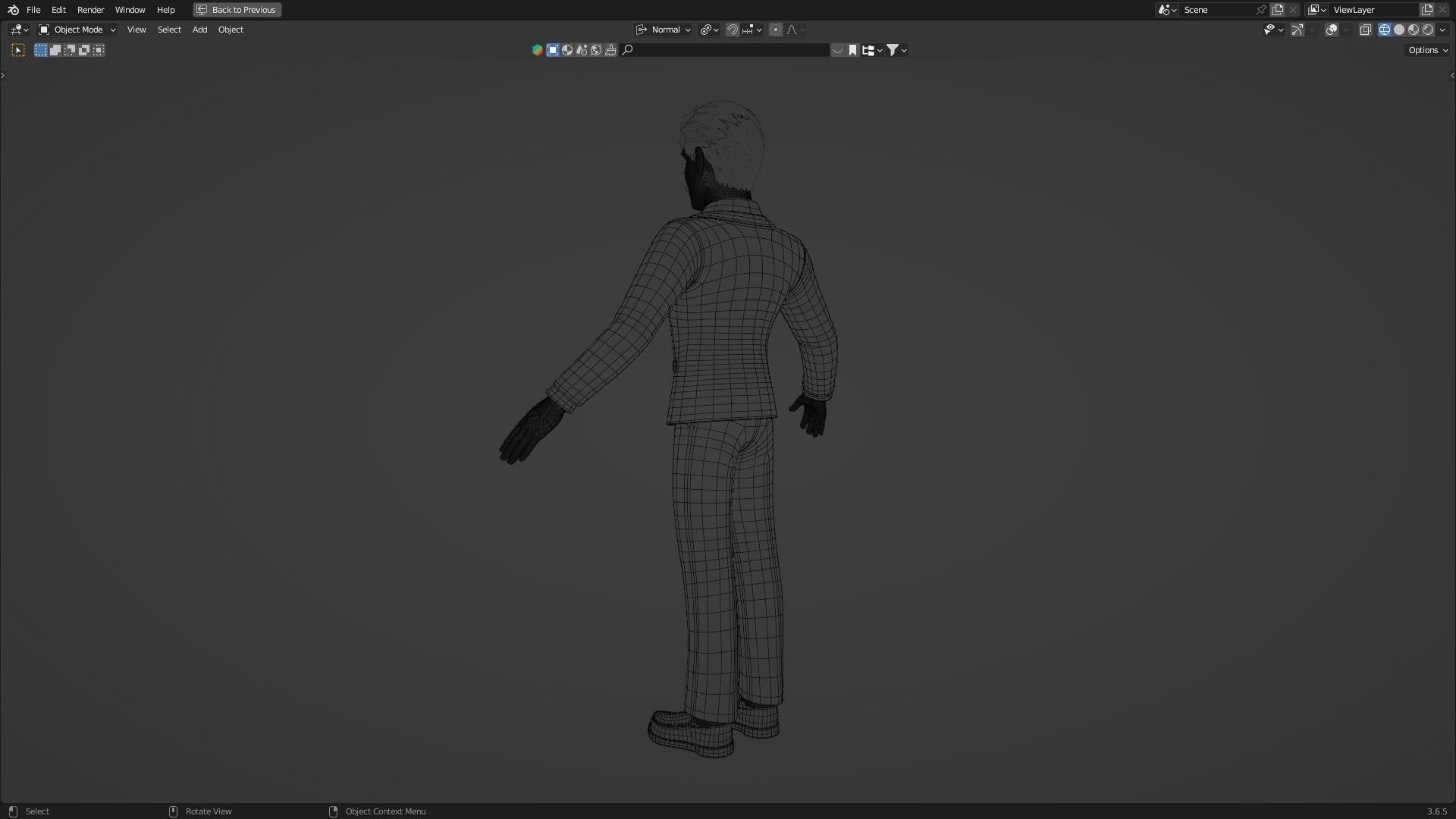Open the viewport Object menu
Screen dimensions: 1456x819
click(231, 30)
